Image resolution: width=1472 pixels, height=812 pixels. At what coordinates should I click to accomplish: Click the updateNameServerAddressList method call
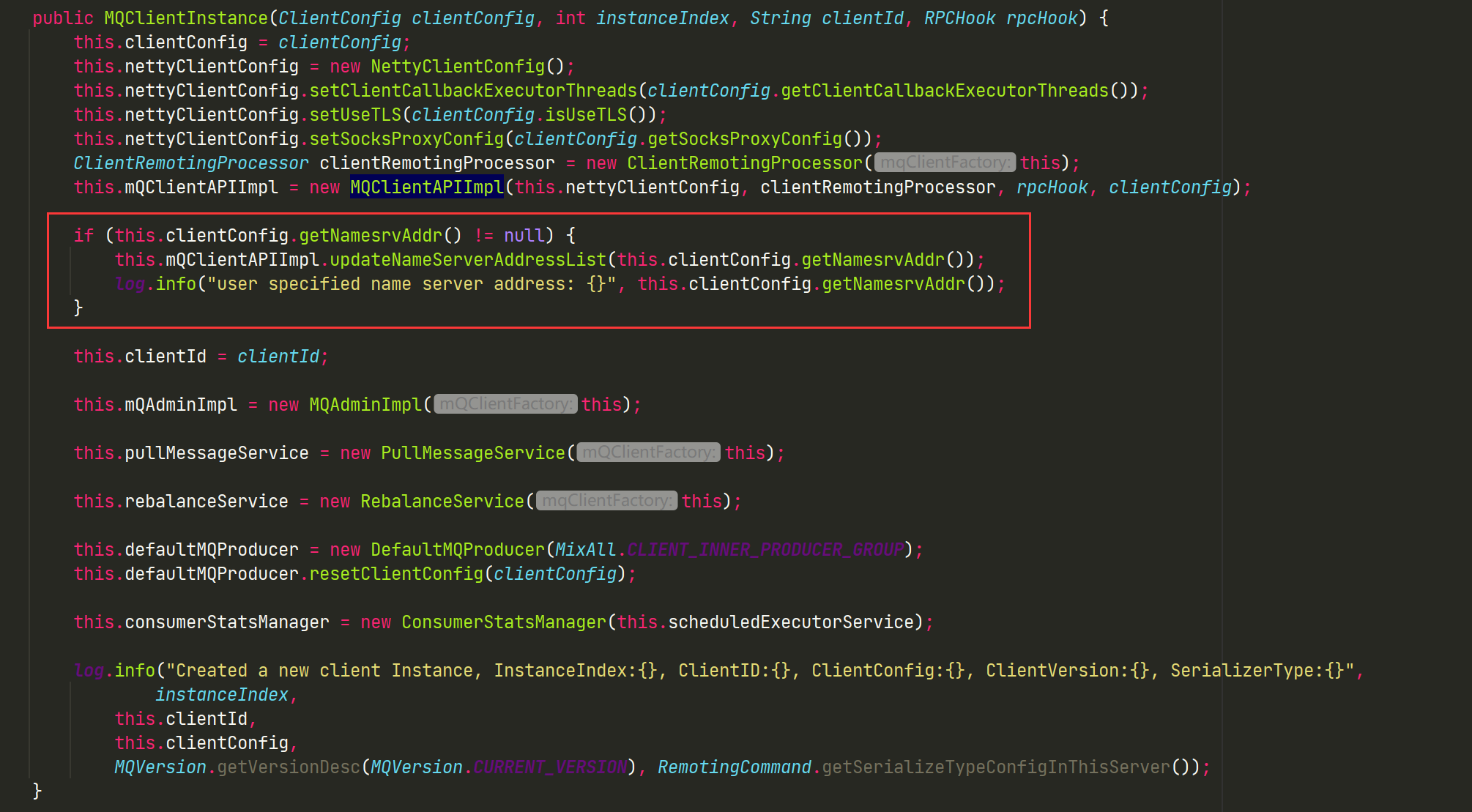click(468, 260)
